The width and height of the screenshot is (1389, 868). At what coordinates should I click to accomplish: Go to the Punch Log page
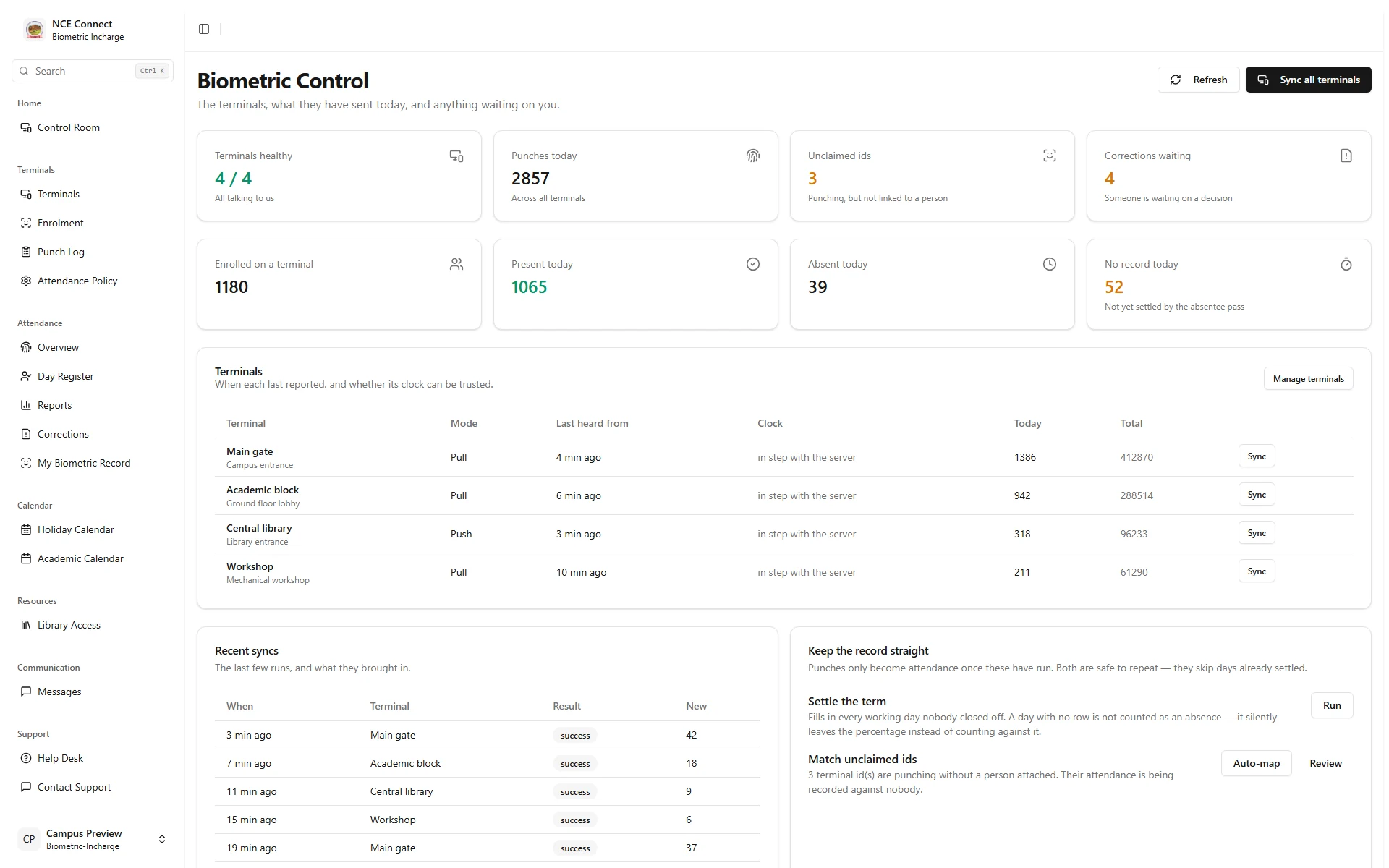pyautogui.click(x=93, y=252)
